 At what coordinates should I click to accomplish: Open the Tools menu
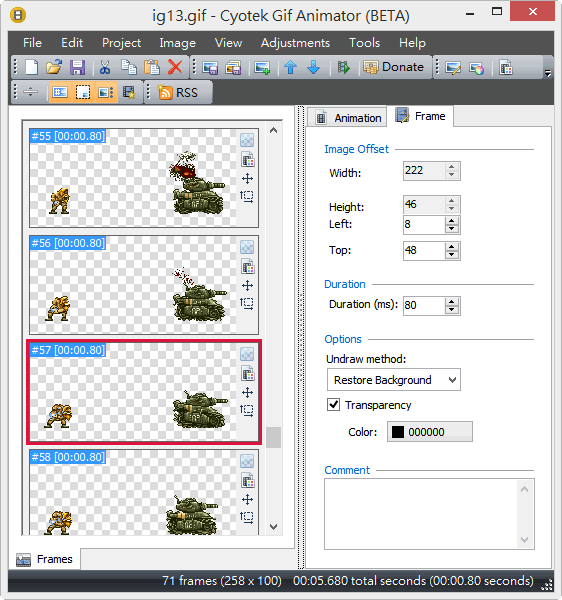(364, 43)
